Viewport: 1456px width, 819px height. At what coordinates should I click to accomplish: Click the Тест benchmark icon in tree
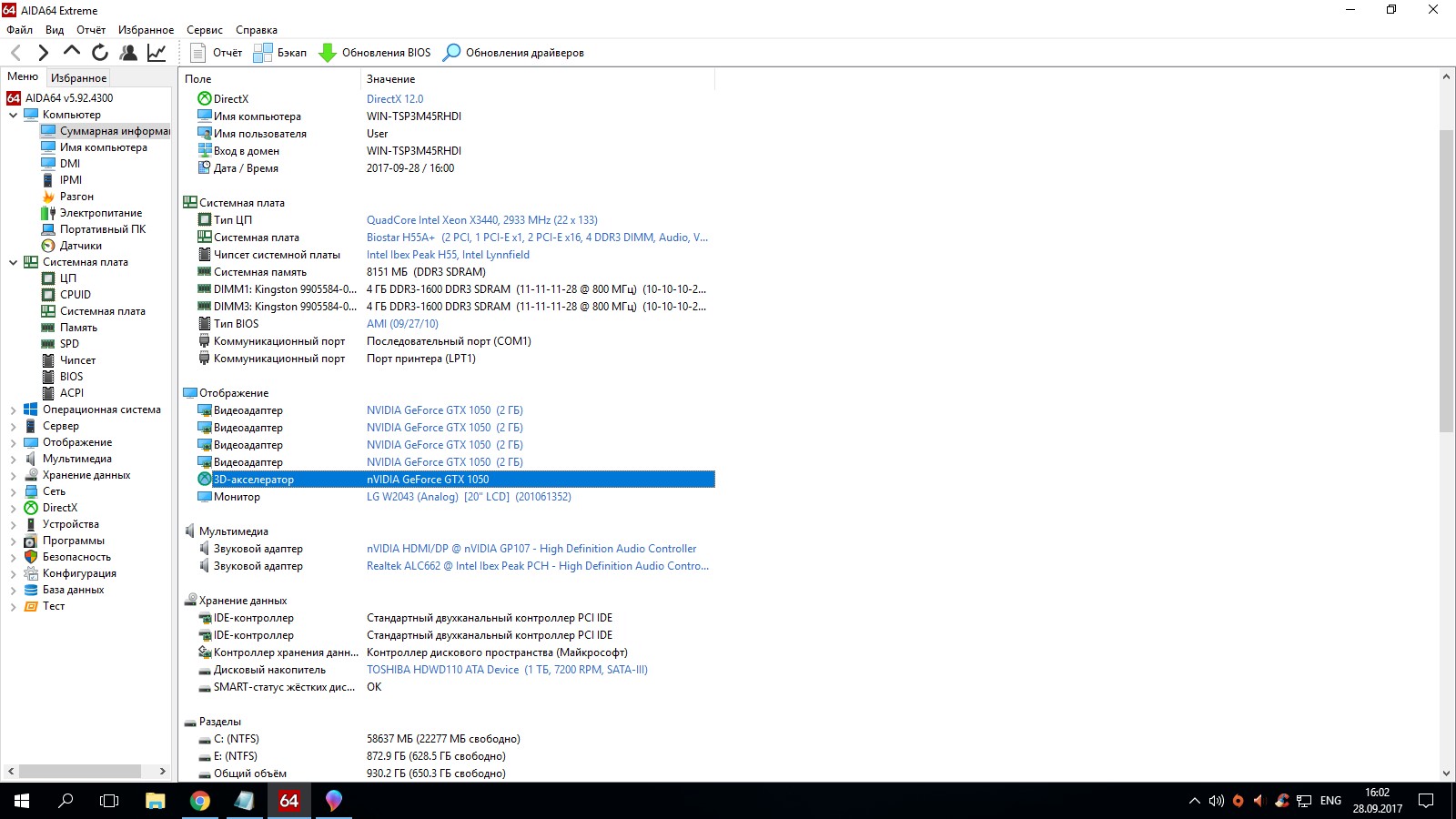point(31,606)
